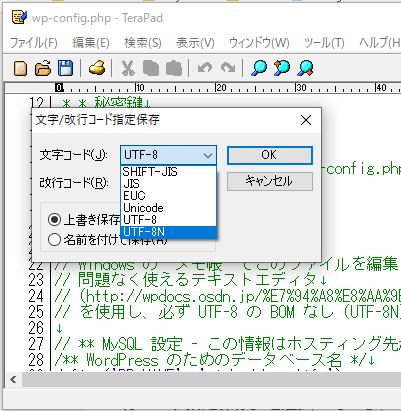Open the 検索(S) menu
This screenshot has height=411, width=401.
[143, 43]
